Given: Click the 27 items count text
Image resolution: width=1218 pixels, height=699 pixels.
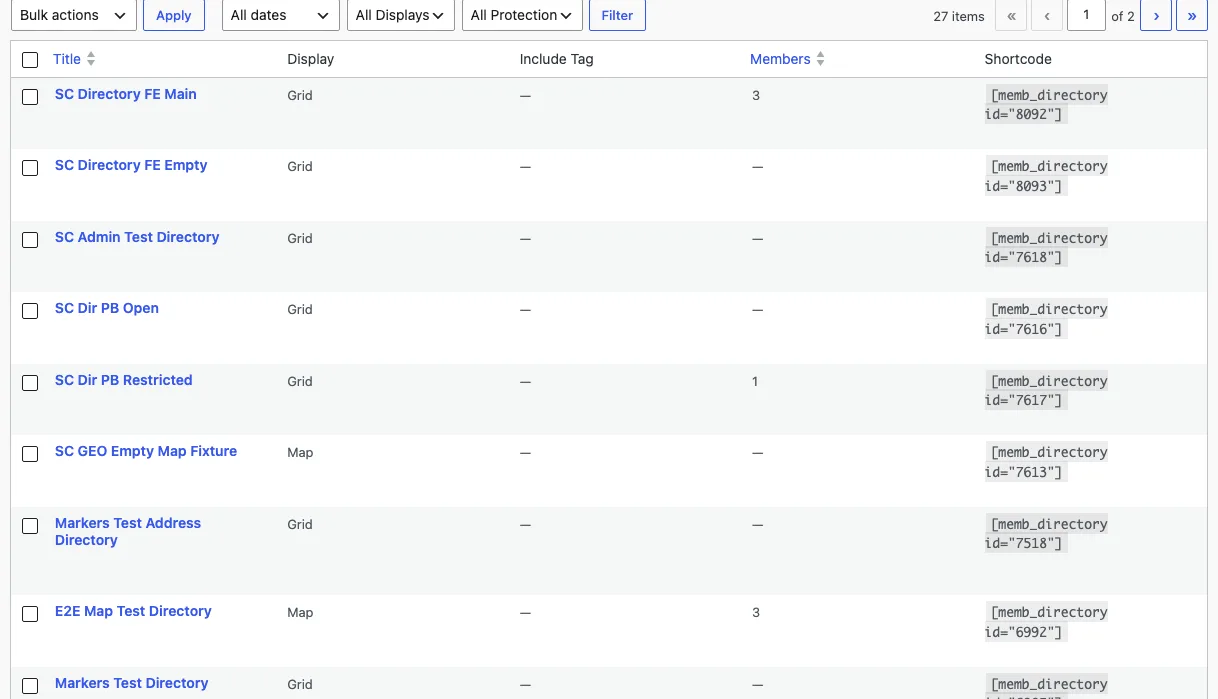Looking at the screenshot, I should point(959,16).
